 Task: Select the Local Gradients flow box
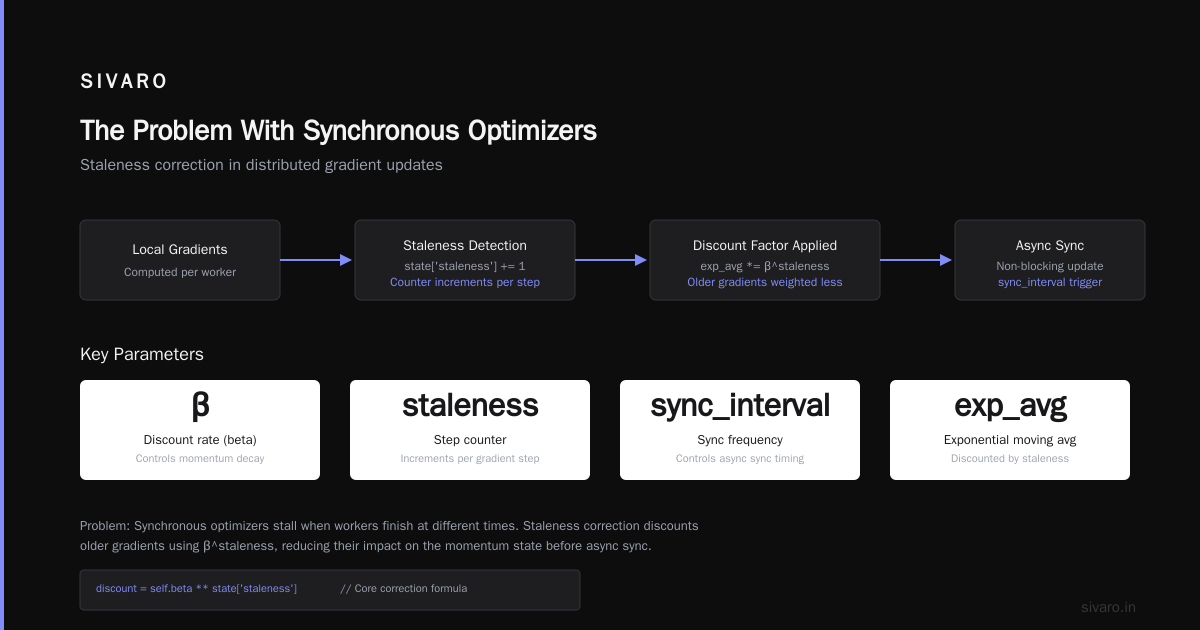pyautogui.click(x=180, y=260)
